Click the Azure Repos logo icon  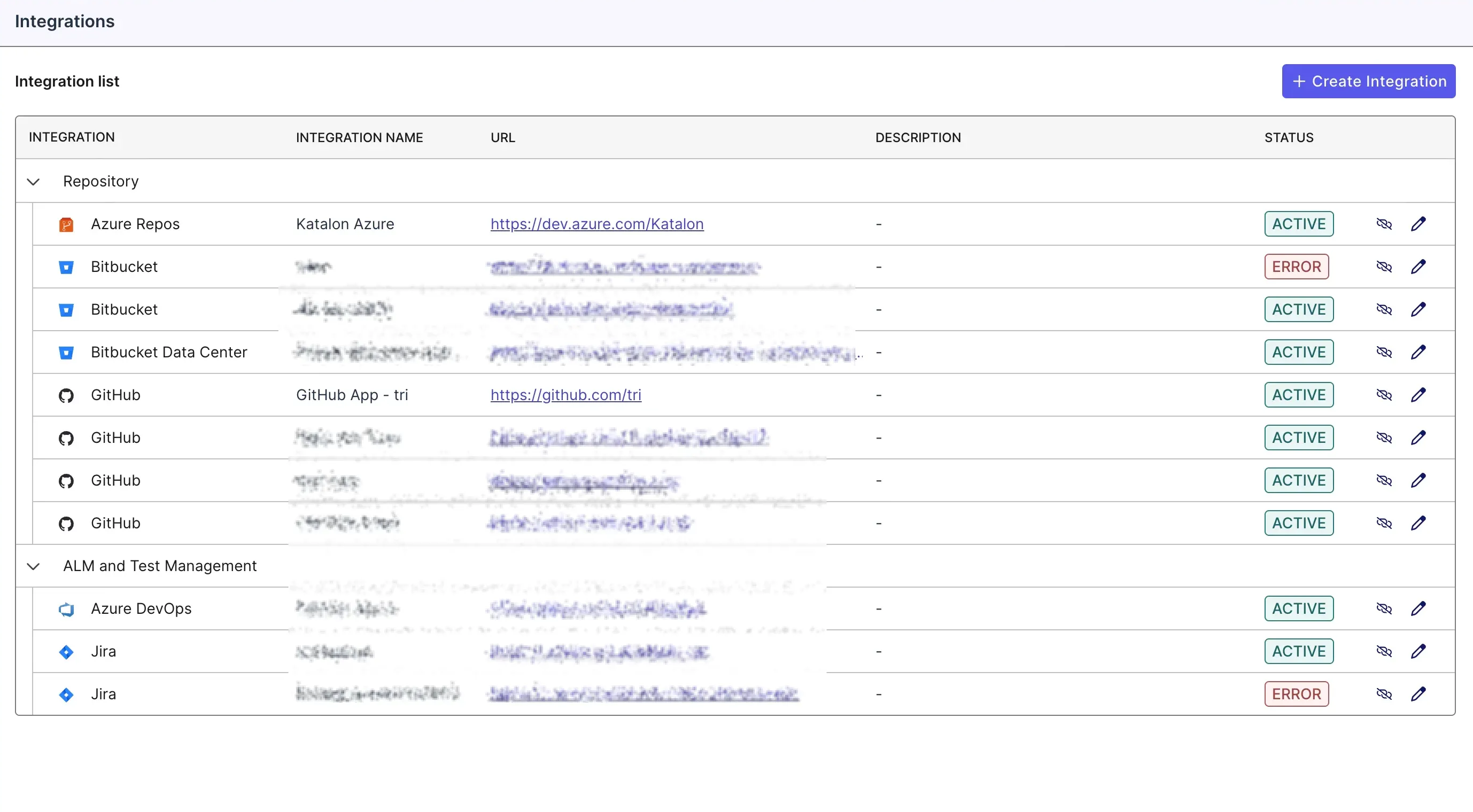coord(66,224)
